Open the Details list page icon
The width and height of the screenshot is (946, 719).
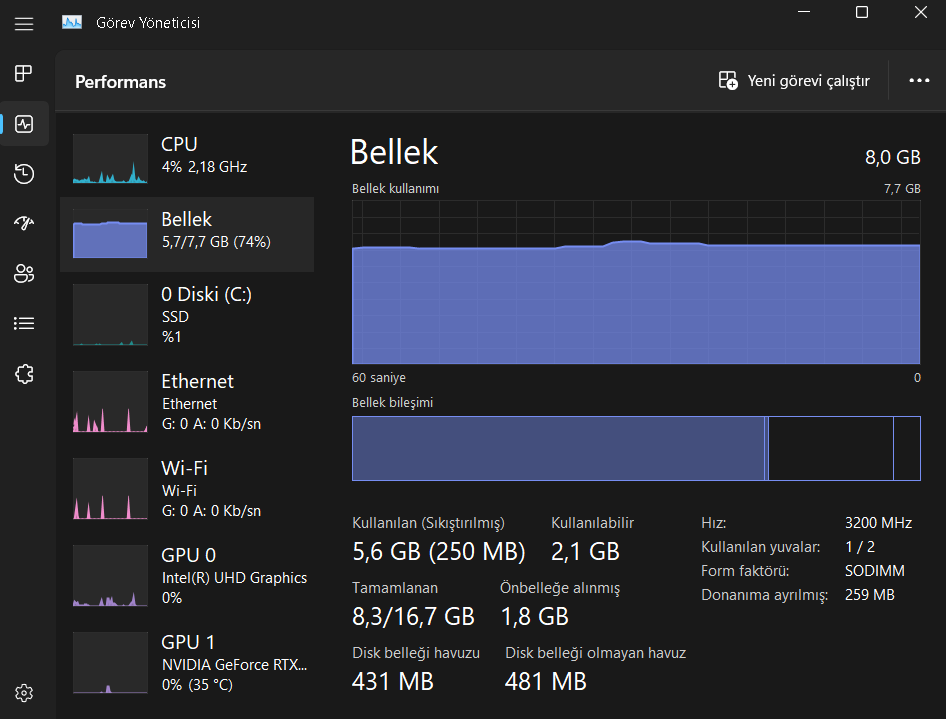click(x=24, y=323)
